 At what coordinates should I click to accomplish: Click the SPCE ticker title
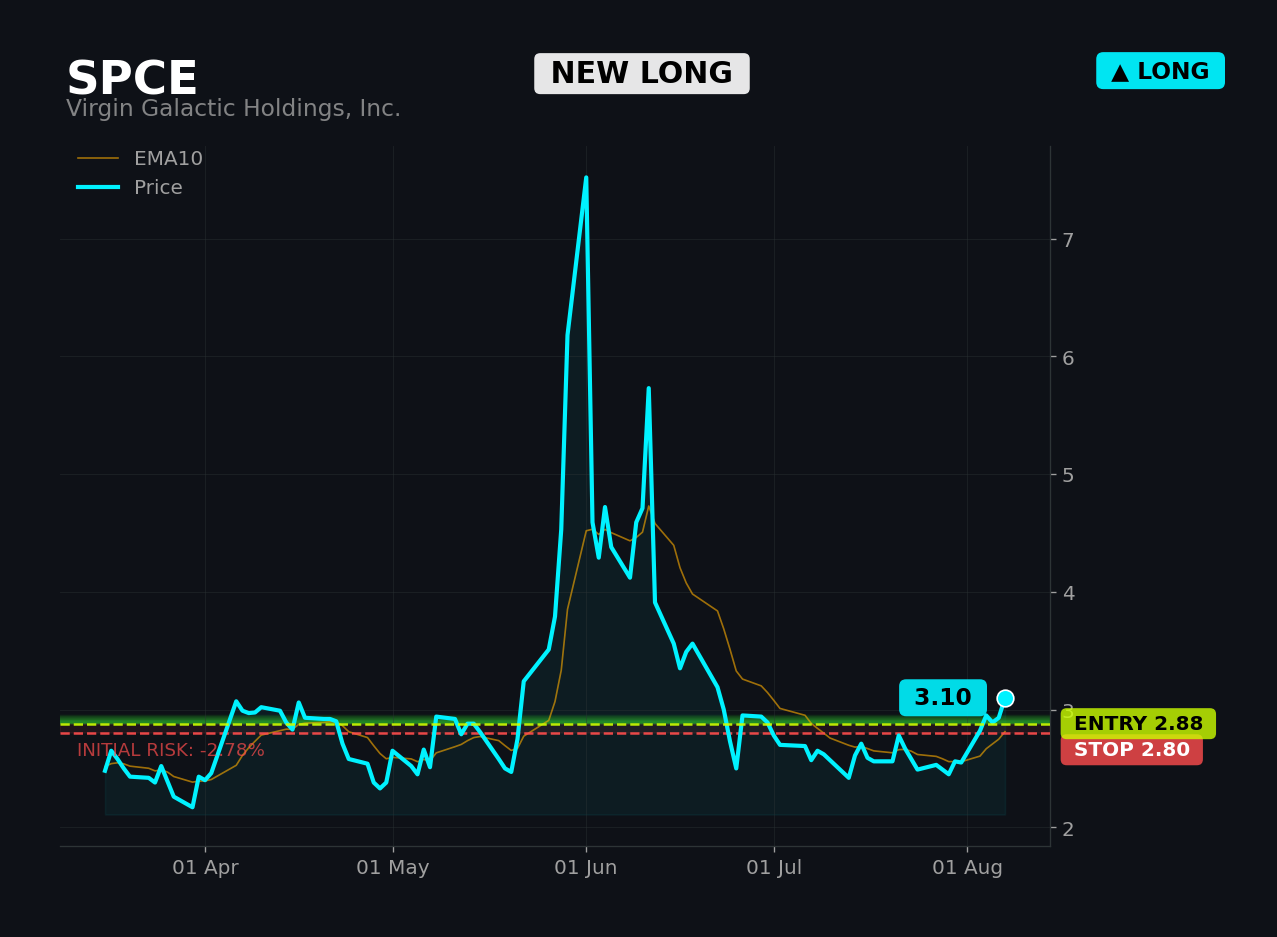pos(132,79)
